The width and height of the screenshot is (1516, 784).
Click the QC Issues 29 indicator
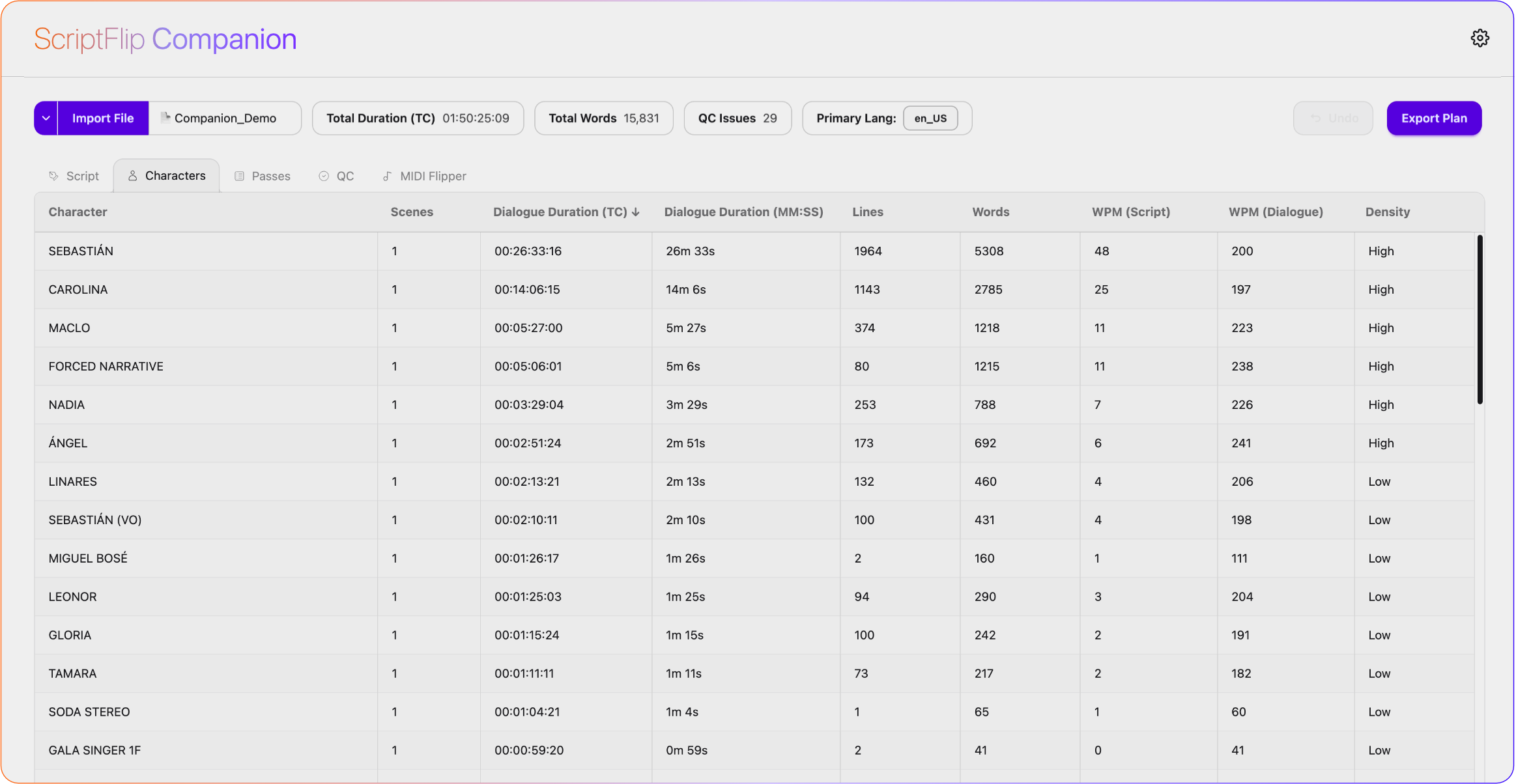(737, 119)
